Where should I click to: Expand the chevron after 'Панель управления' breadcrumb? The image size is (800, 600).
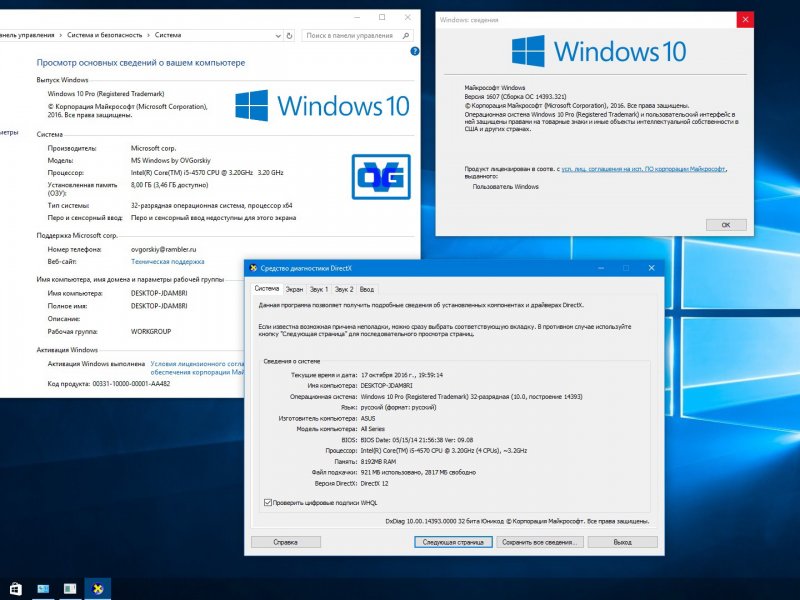click(x=61, y=35)
